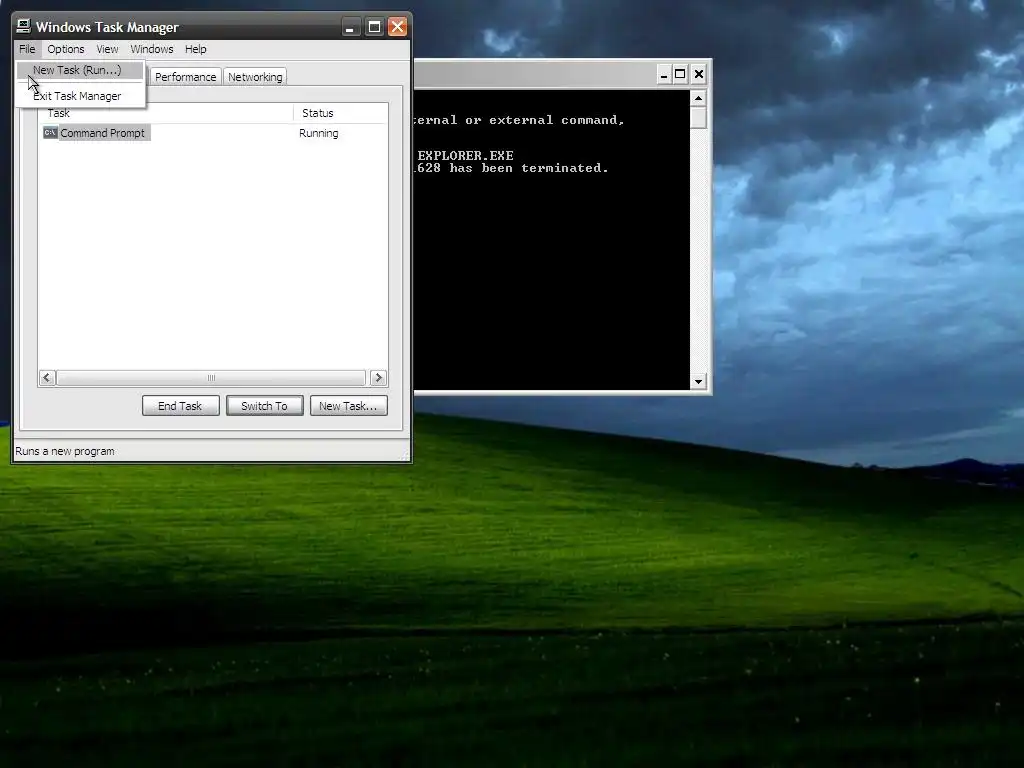
Task: Minimize the Command Prompt window
Action: 664,74
